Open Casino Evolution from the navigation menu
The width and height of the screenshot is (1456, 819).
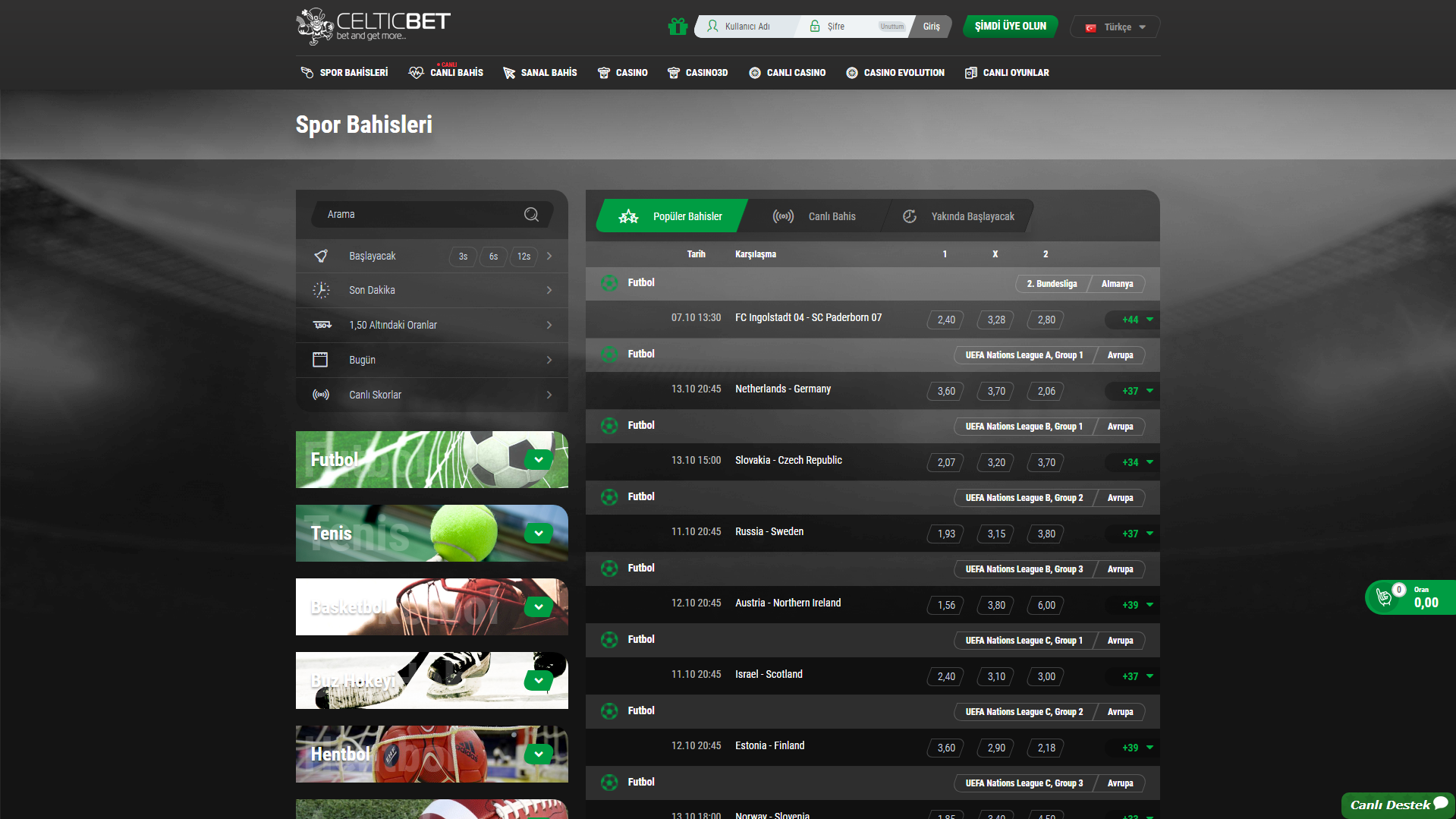pyautogui.click(x=895, y=73)
